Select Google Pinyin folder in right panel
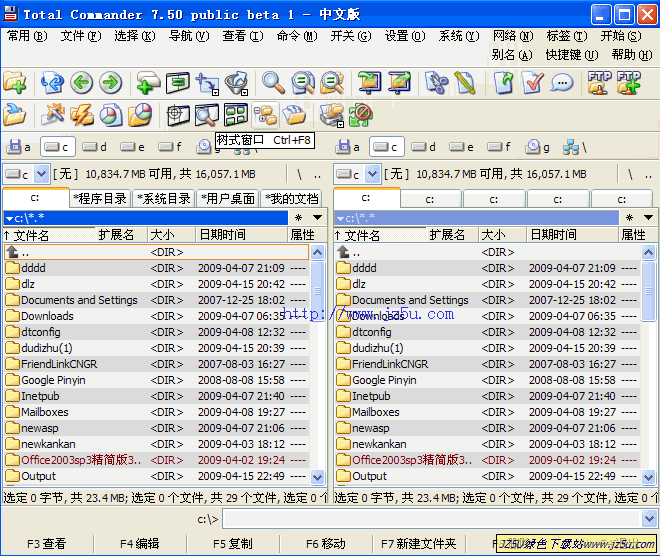Image resolution: width=660 pixels, height=556 pixels. point(487,380)
